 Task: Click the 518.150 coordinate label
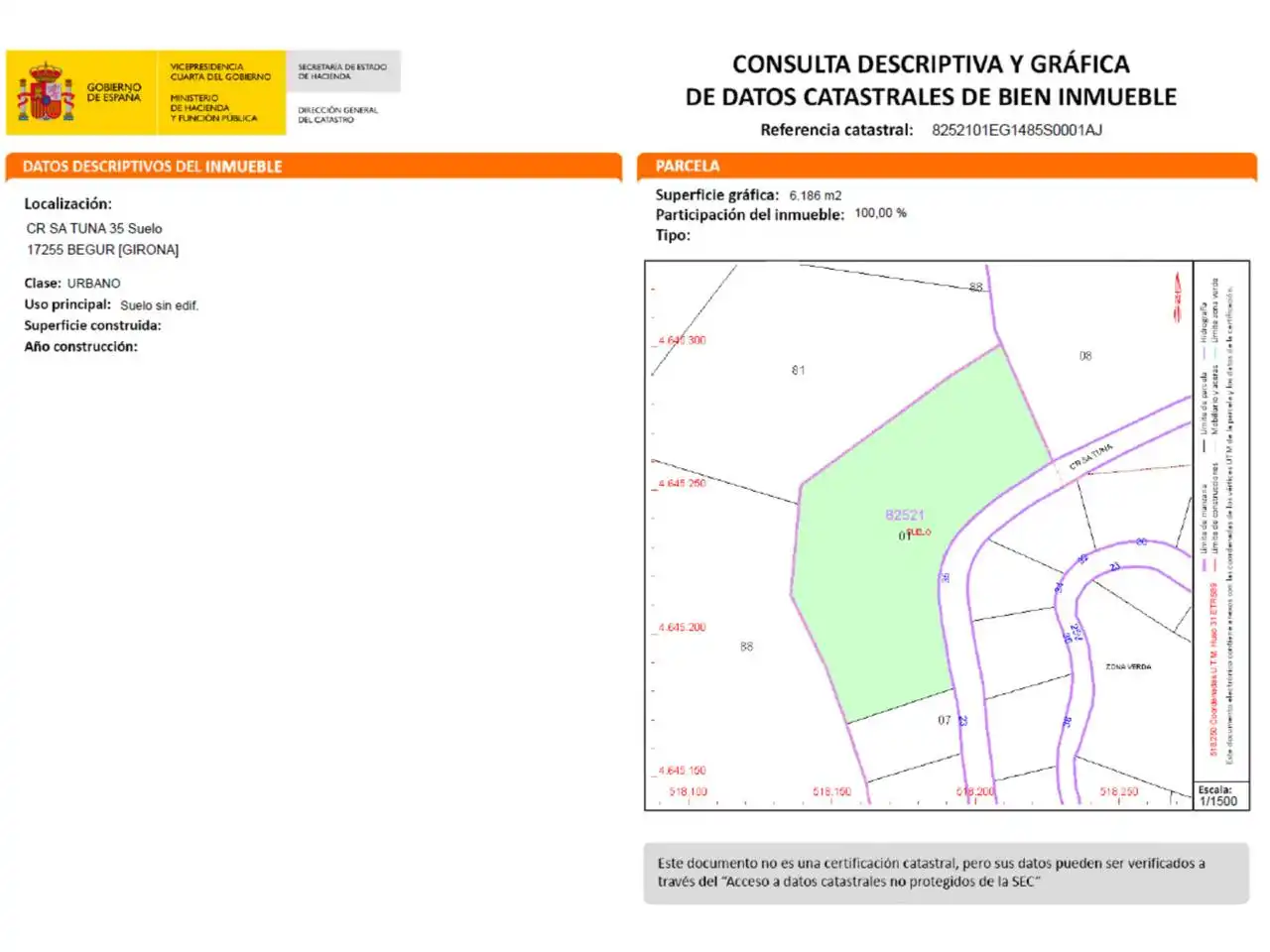point(832,791)
